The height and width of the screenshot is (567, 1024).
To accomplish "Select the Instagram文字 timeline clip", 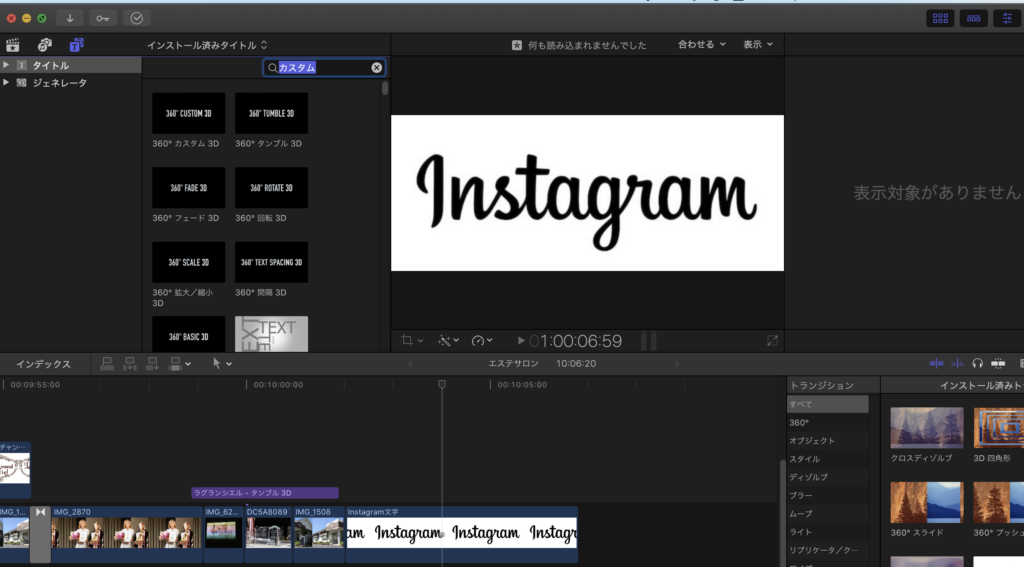I will [x=462, y=533].
